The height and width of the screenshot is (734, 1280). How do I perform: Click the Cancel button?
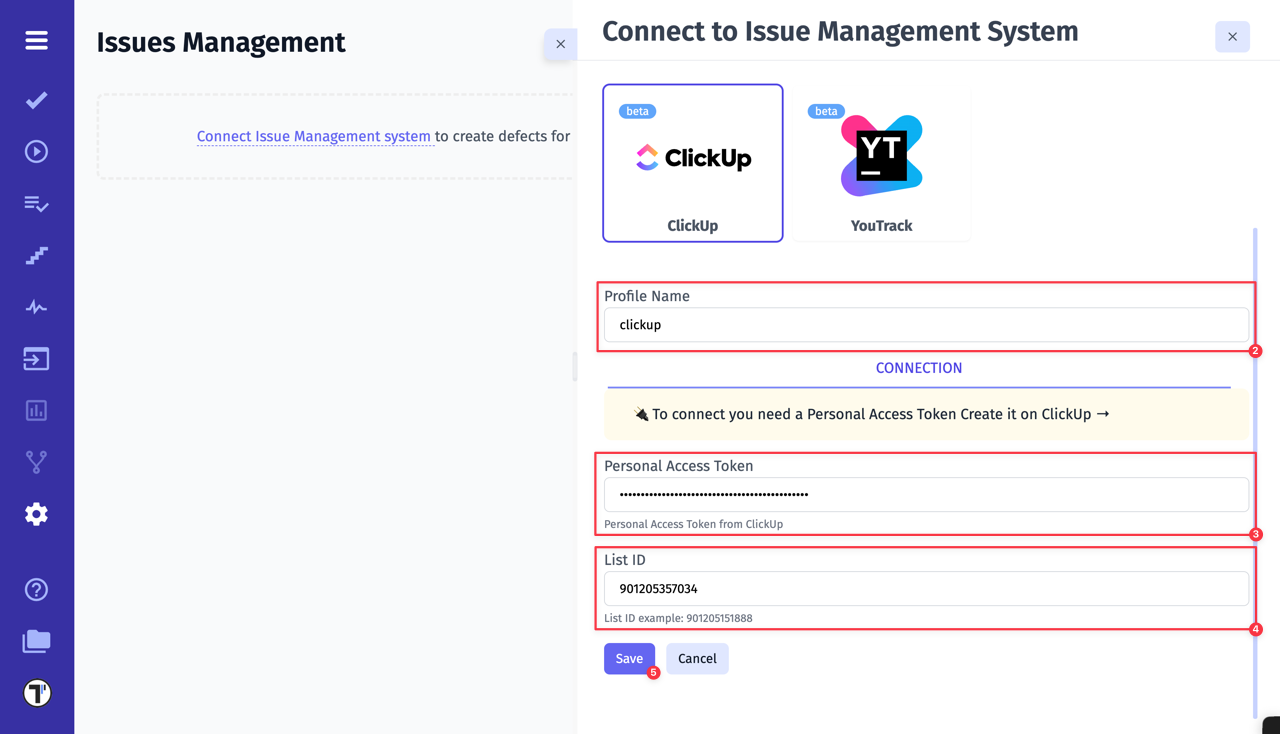pos(697,658)
